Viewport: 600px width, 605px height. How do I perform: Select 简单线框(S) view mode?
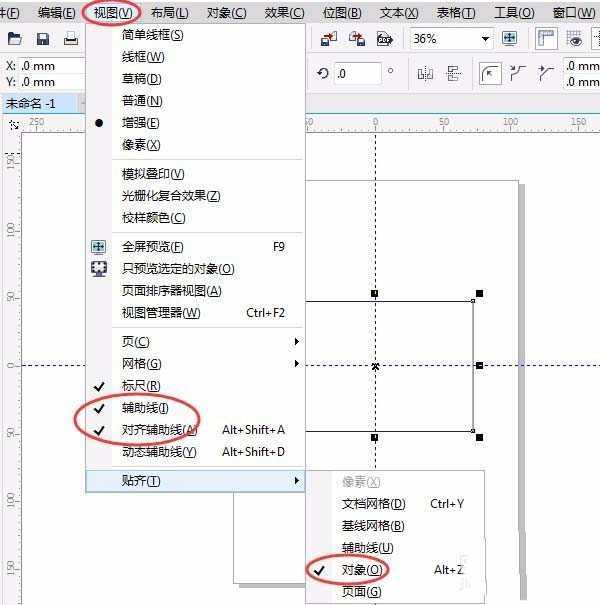(196, 35)
